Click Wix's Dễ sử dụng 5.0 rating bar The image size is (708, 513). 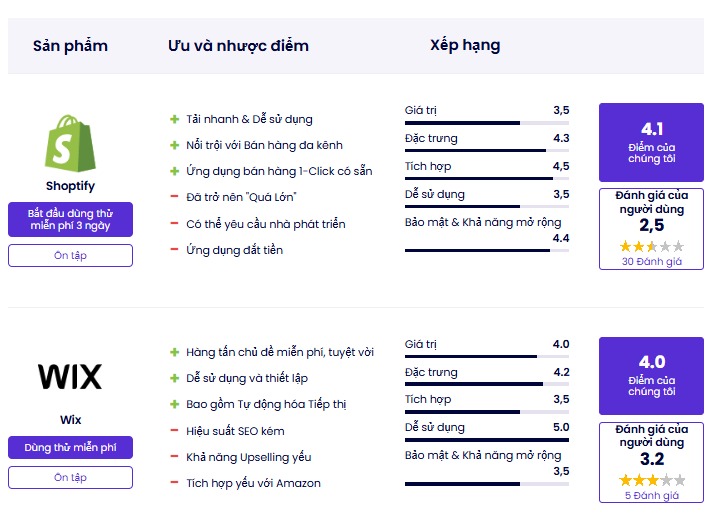(x=487, y=440)
